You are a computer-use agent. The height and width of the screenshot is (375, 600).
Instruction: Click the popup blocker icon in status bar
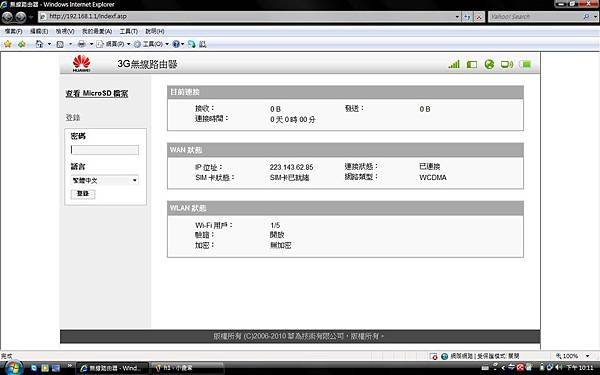coord(434,356)
